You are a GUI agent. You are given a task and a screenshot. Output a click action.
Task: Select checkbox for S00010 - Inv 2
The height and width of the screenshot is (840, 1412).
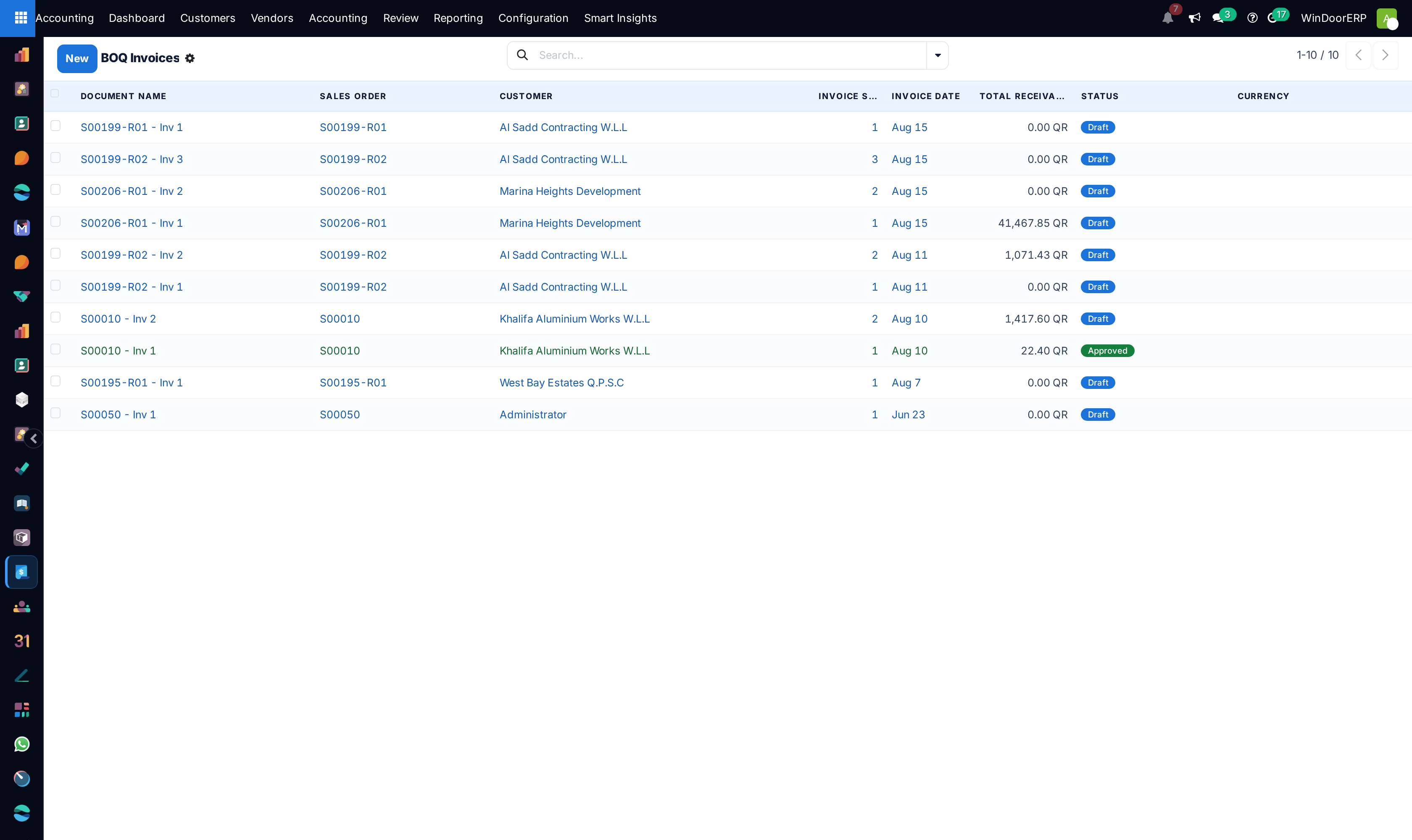[x=55, y=317]
